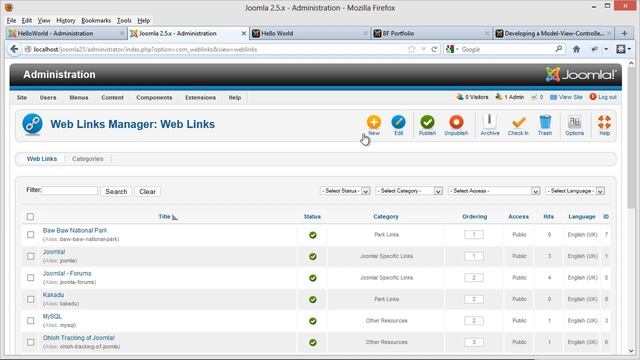Image resolution: width=640 pixels, height=360 pixels.
Task: Switch to the HelloWorld - Administration browser tab
Action: click(x=67, y=33)
